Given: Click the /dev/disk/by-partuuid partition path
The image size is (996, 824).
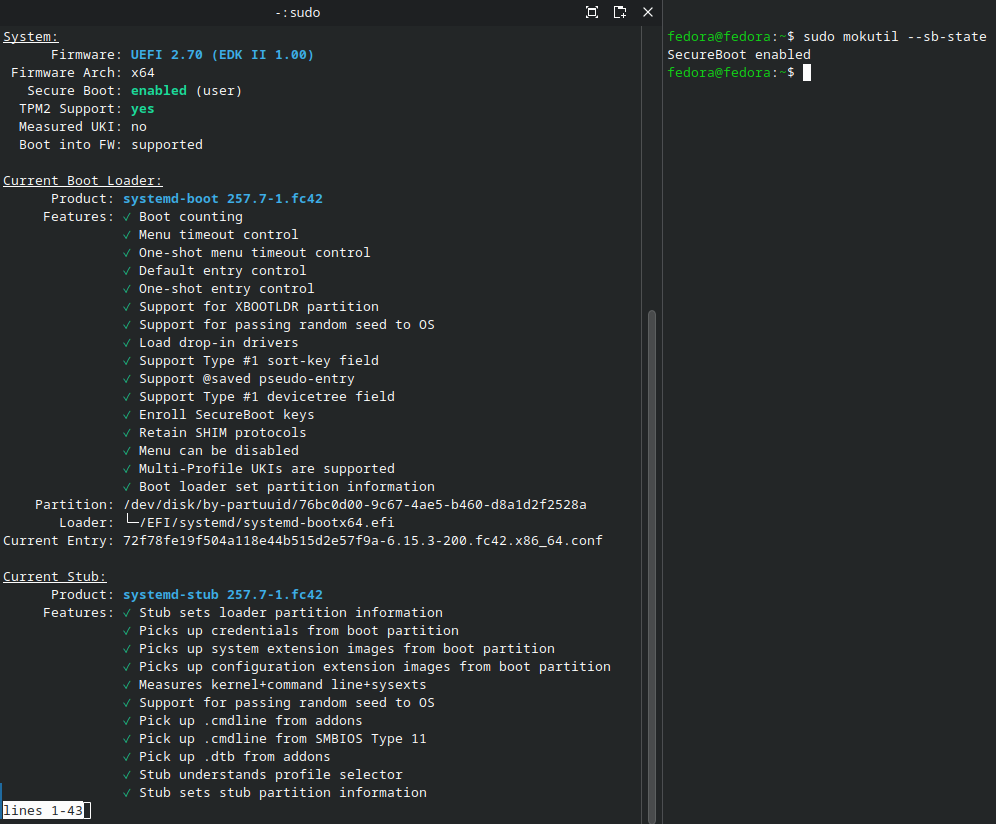Looking at the screenshot, I should (355, 504).
